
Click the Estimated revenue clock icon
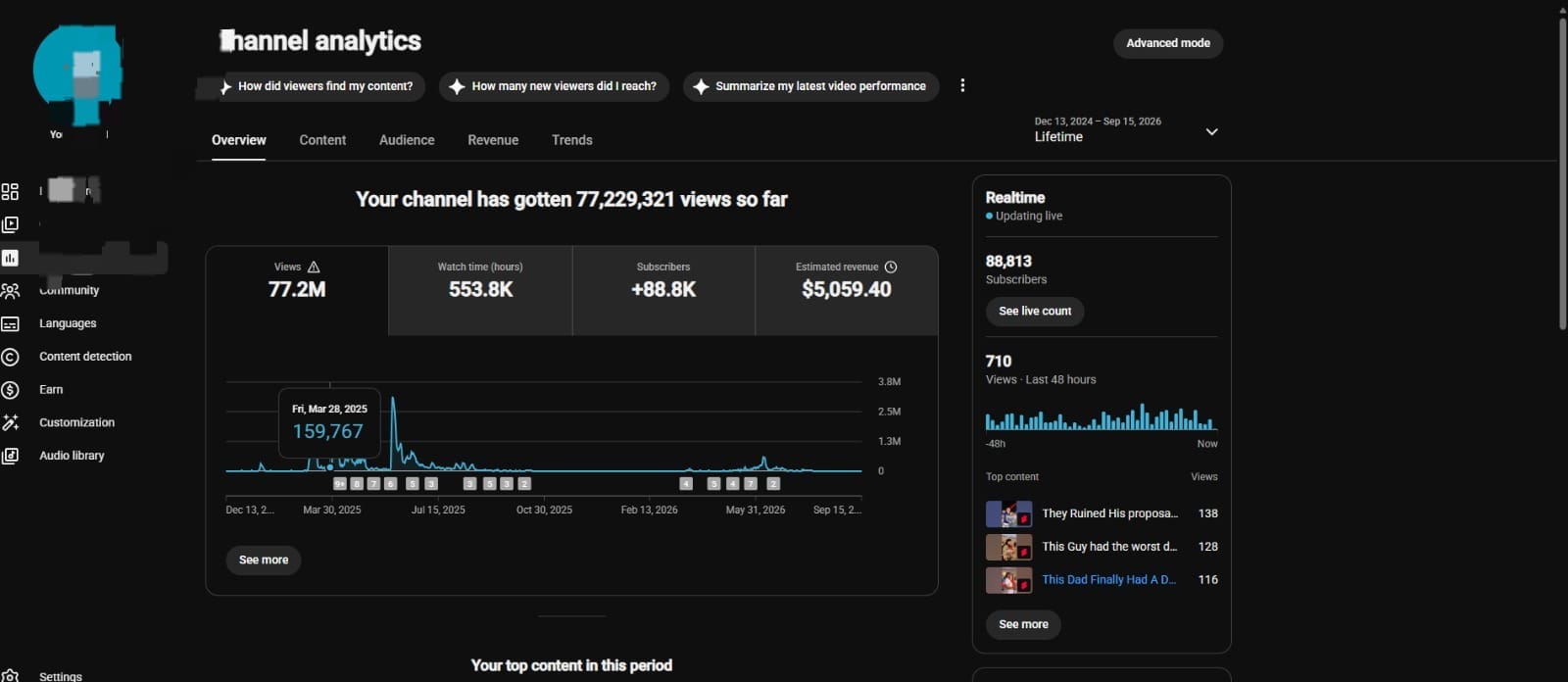(891, 267)
